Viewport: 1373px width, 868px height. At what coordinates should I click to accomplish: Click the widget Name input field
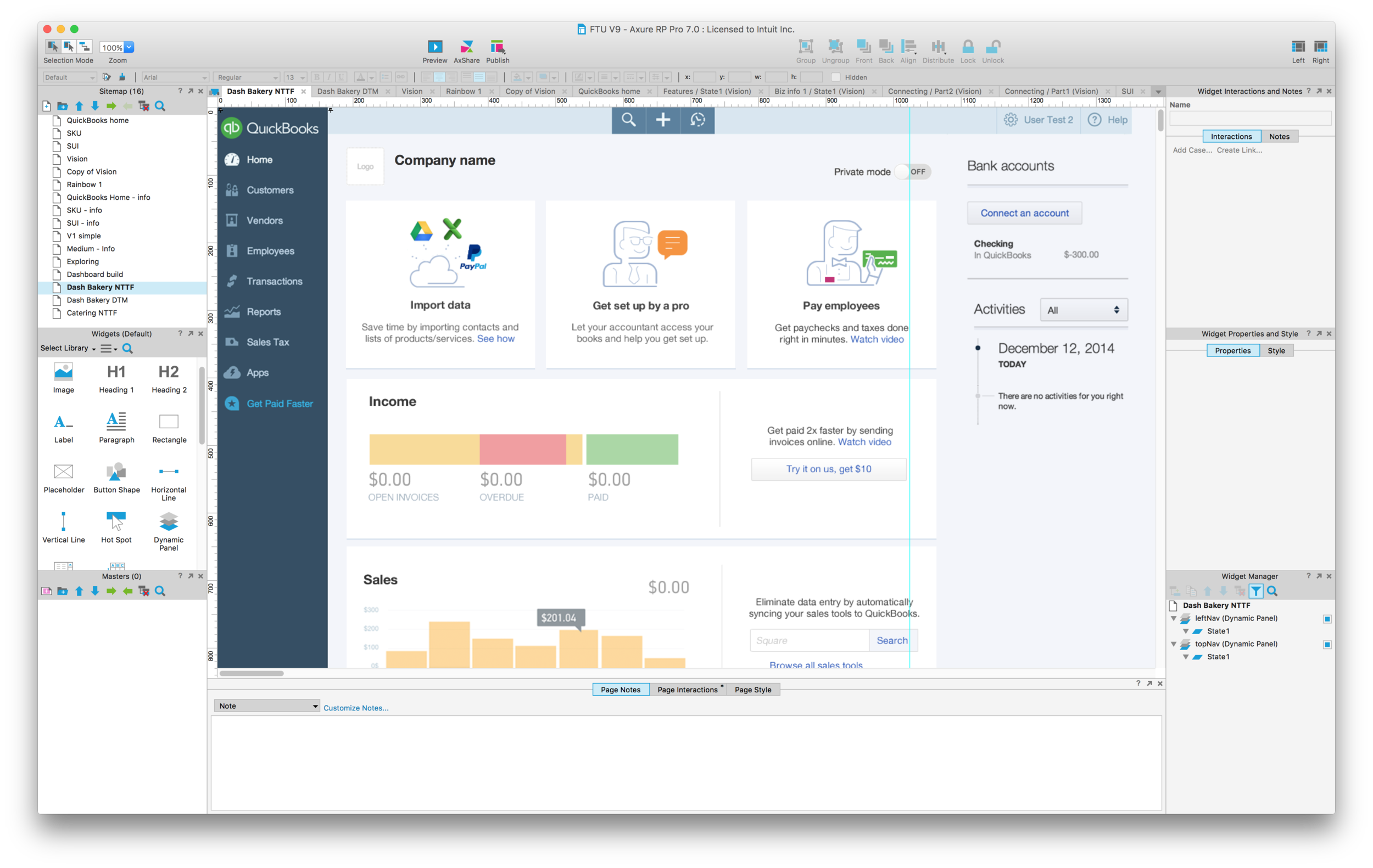[x=1249, y=119]
